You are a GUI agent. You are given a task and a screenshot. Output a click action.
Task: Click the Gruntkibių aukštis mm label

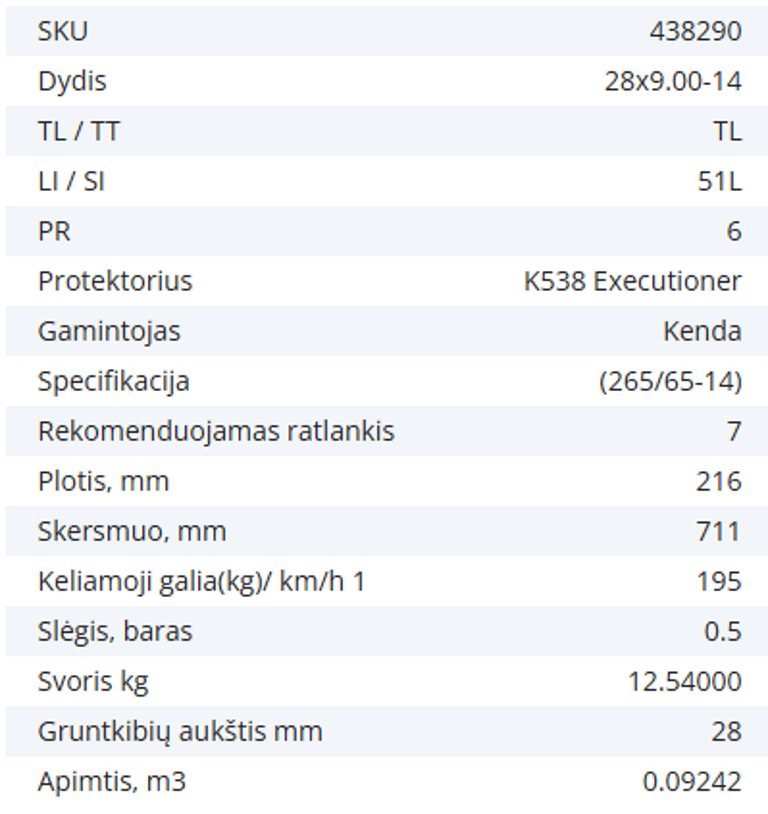point(180,731)
